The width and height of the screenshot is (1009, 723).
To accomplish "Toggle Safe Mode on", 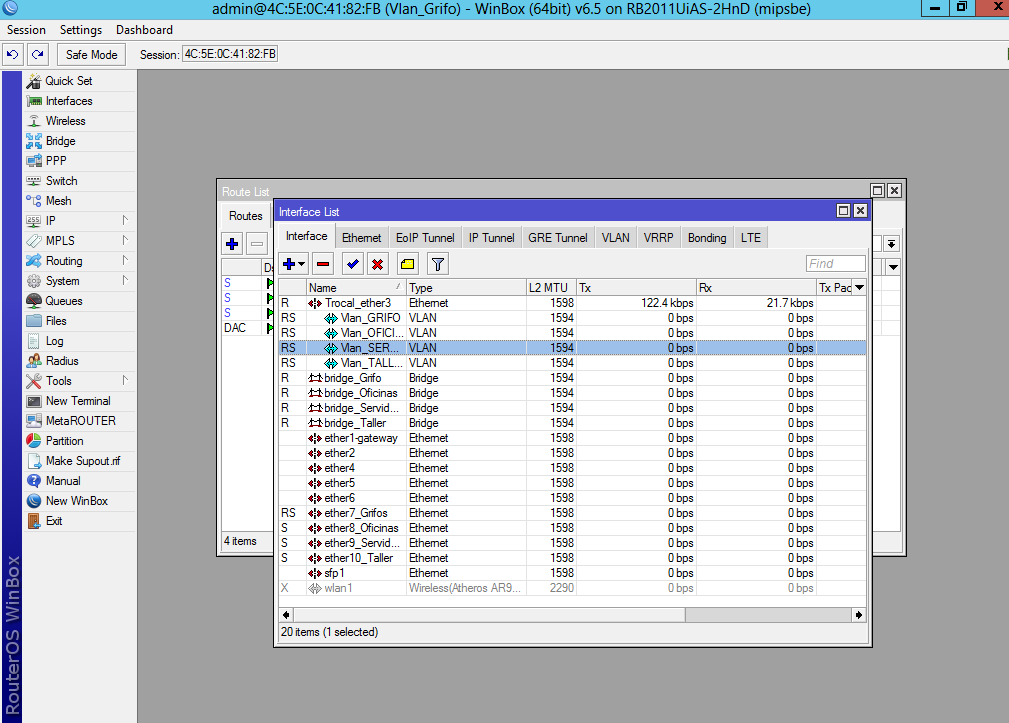I will pos(90,54).
